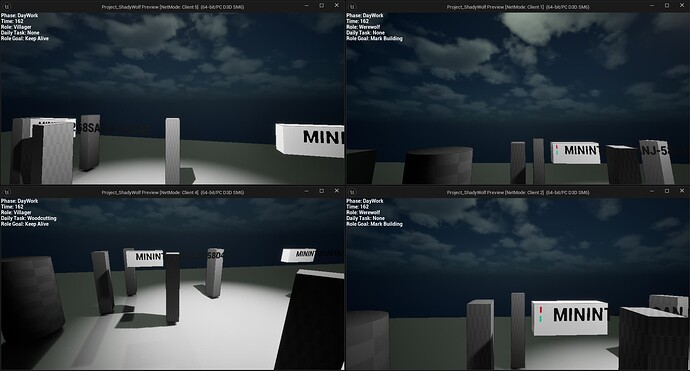Click 'Role Goal: Keep Alive' in Client 4 window
Screen dimensions: 690x371
[25, 224]
